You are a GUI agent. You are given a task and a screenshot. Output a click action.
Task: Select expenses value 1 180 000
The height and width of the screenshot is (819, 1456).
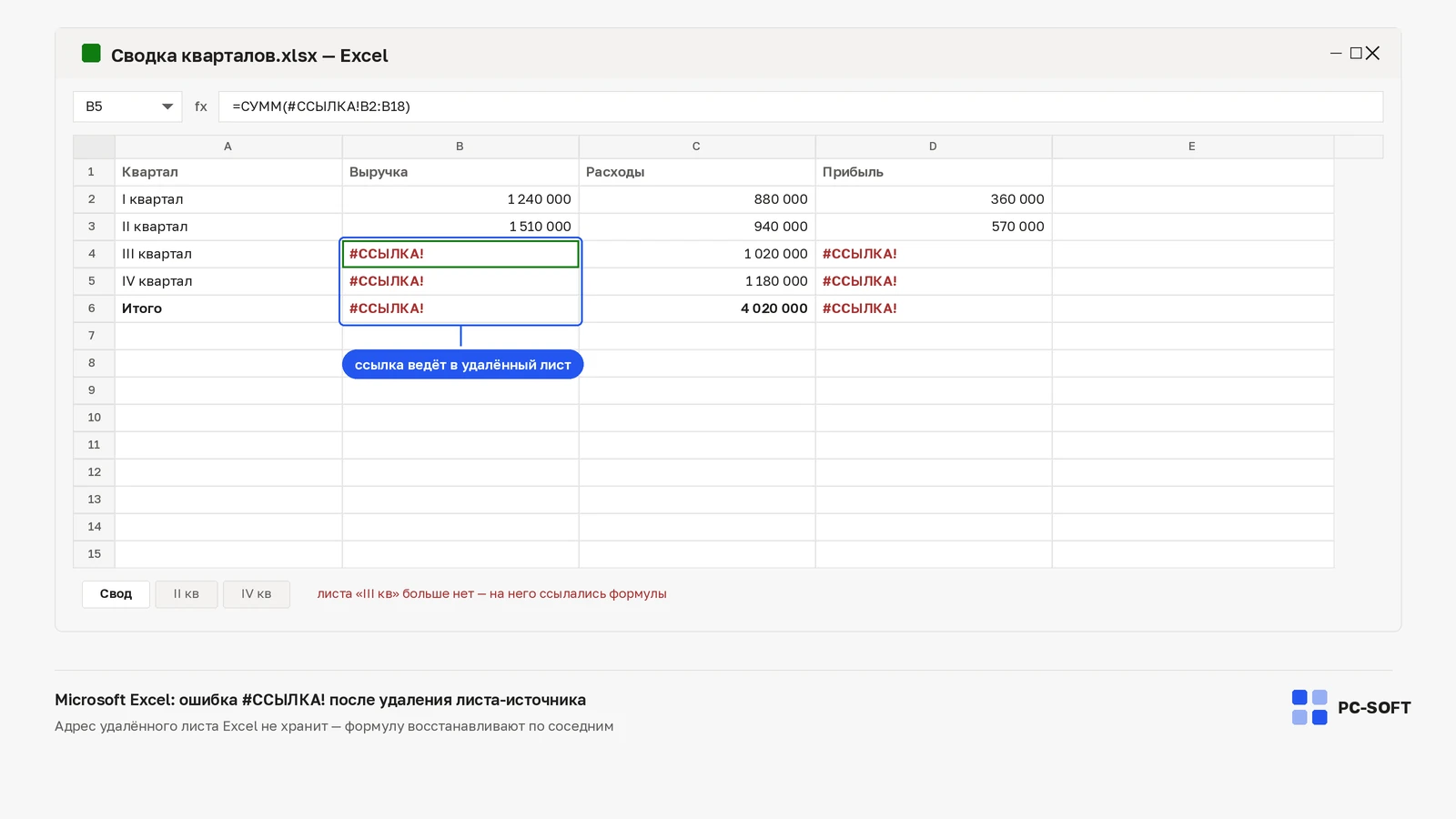tap(697, 281)
